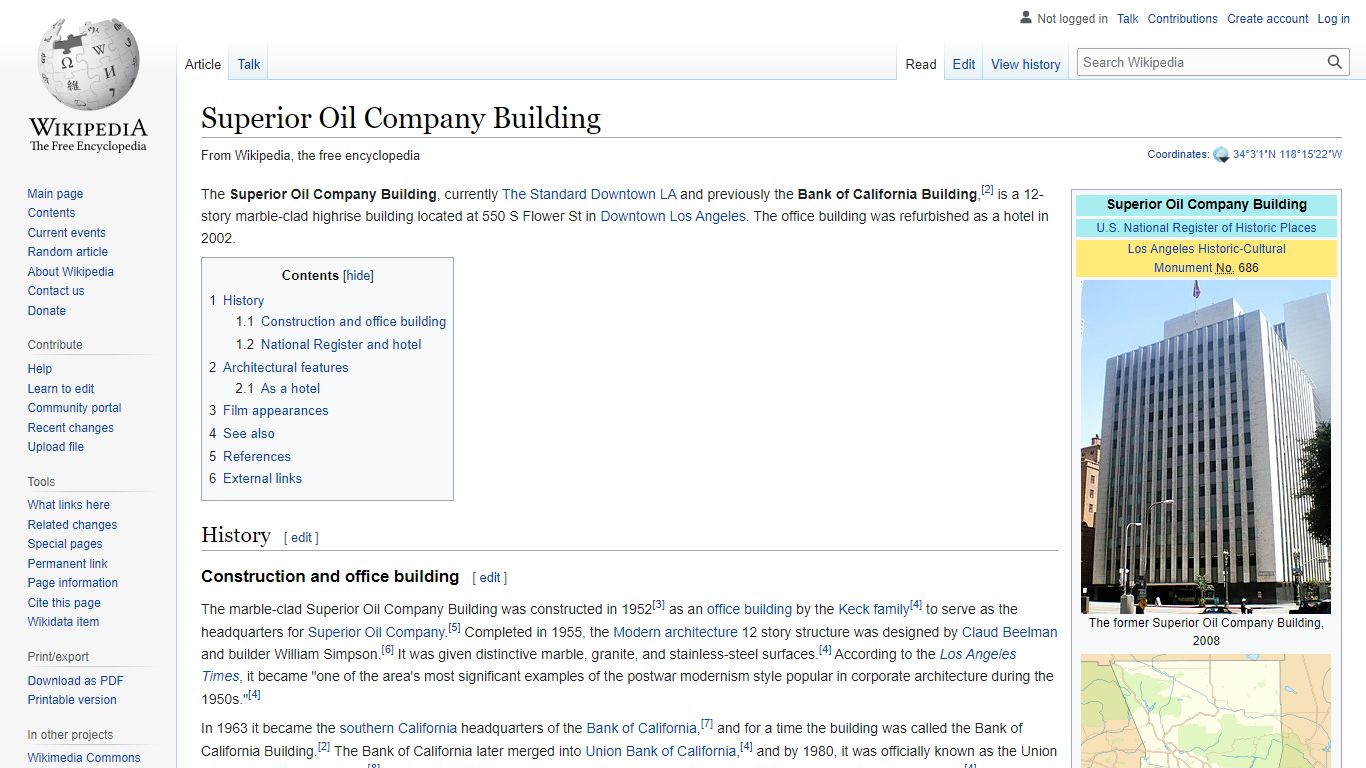Image resolution: width=1366 pixels, height=768 pixels.
Task: Open The Standard Downtown LA link
Action: (x=589, y=194)
